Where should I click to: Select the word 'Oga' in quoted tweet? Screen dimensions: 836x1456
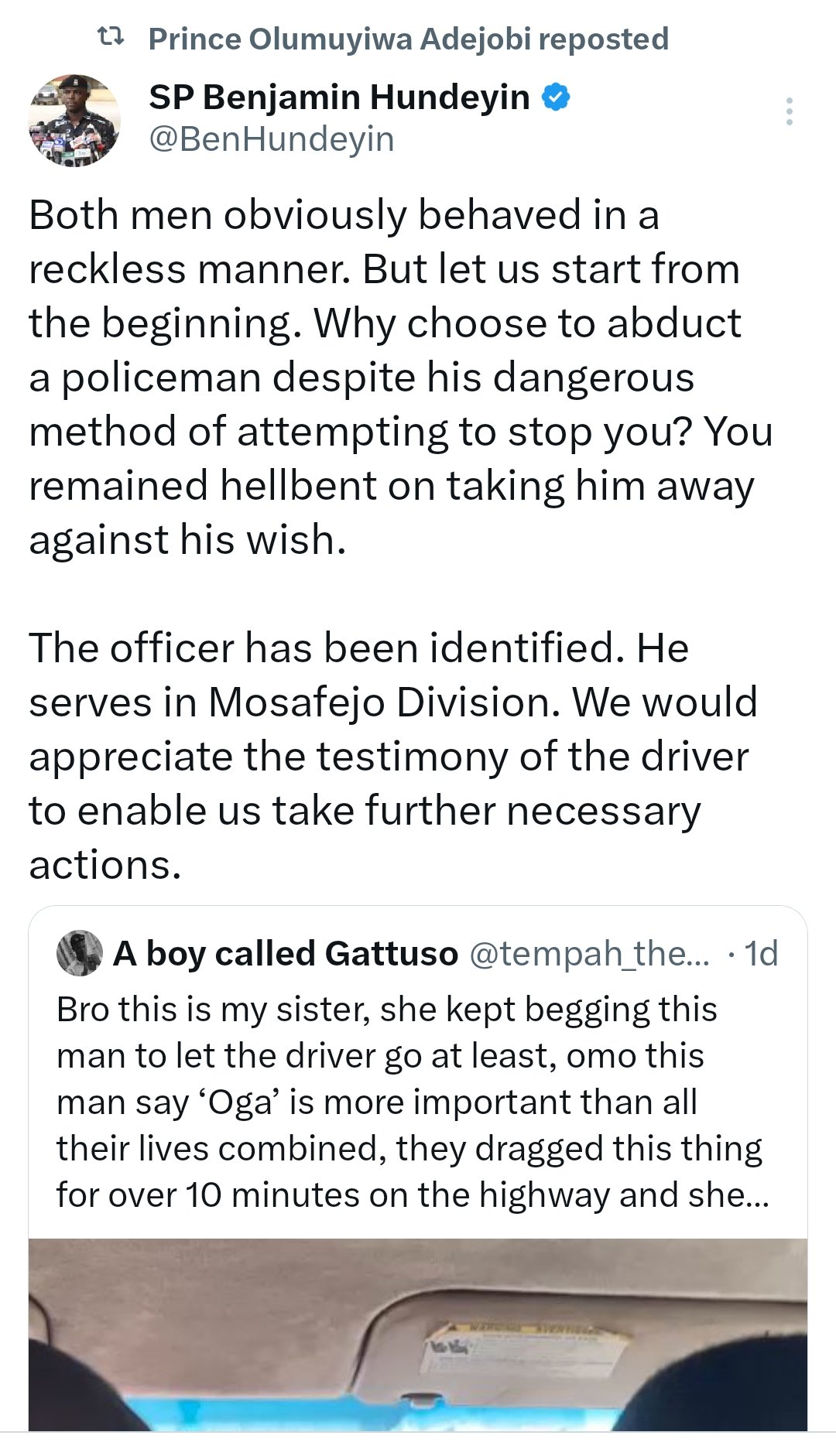click(x=244, y=1102)
